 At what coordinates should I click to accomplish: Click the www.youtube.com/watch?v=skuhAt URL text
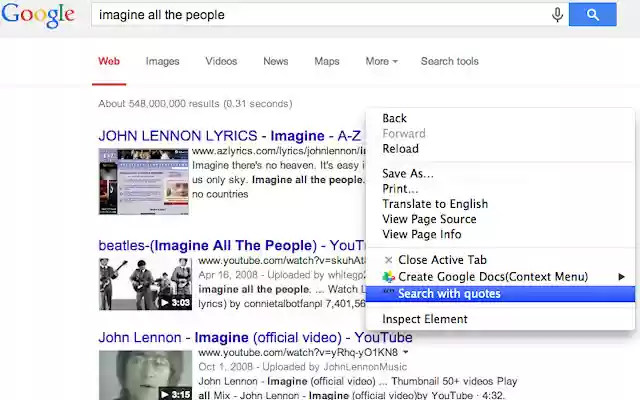282,260
